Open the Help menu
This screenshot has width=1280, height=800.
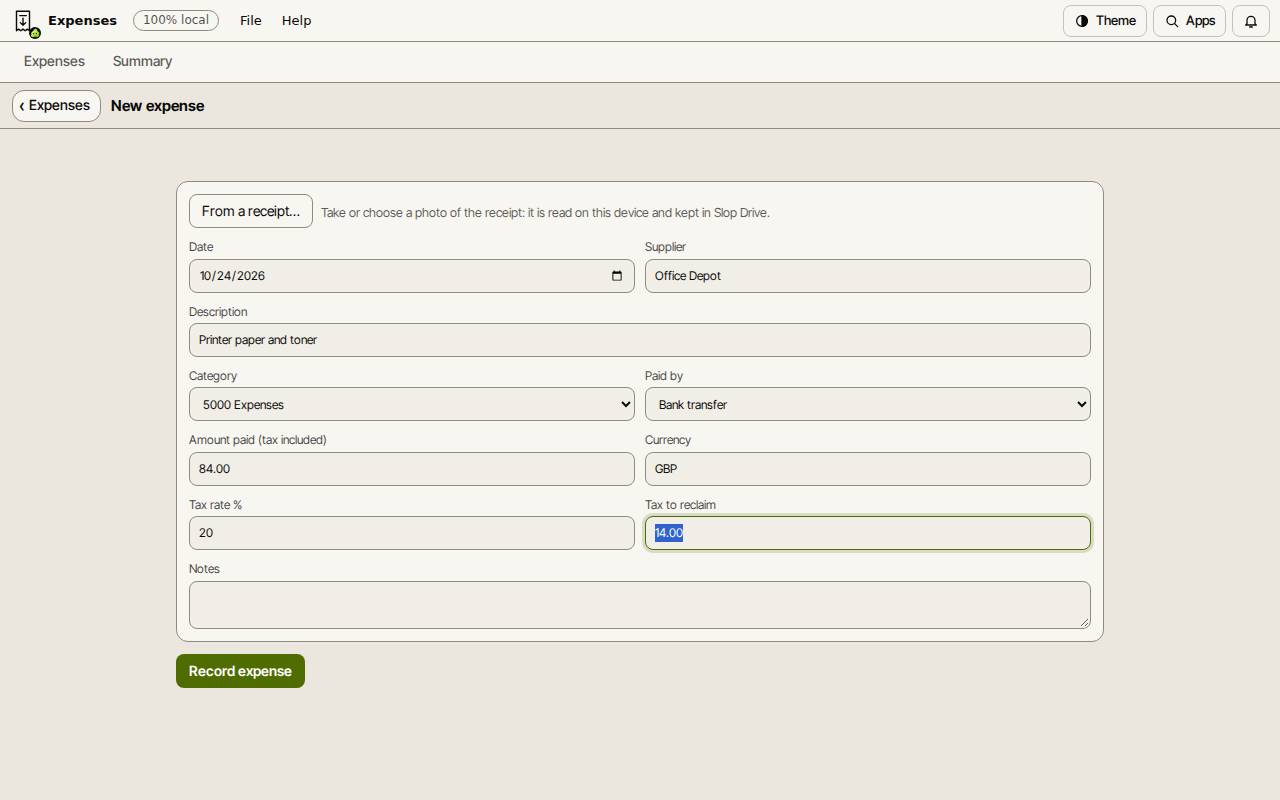pyautogui.click(x=297, y=21)
